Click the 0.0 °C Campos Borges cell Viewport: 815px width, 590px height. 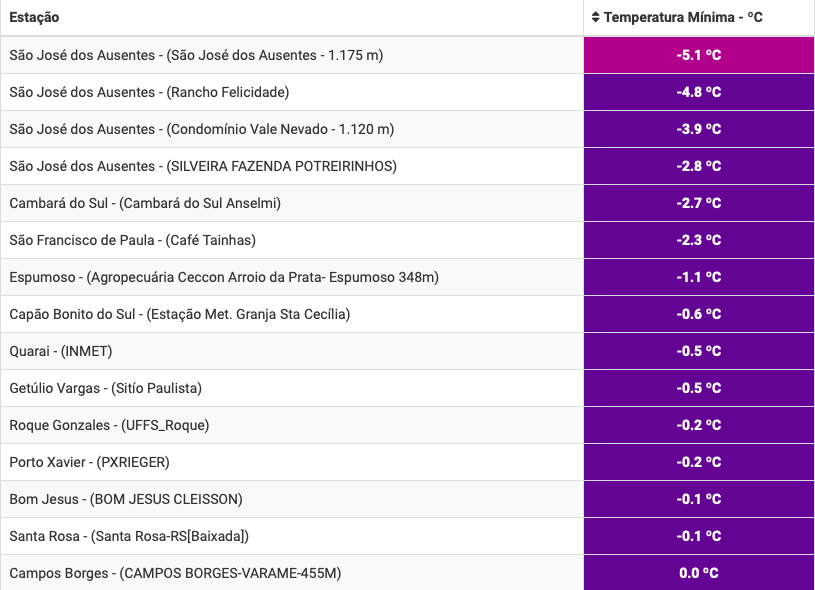[x=698, y=573]
